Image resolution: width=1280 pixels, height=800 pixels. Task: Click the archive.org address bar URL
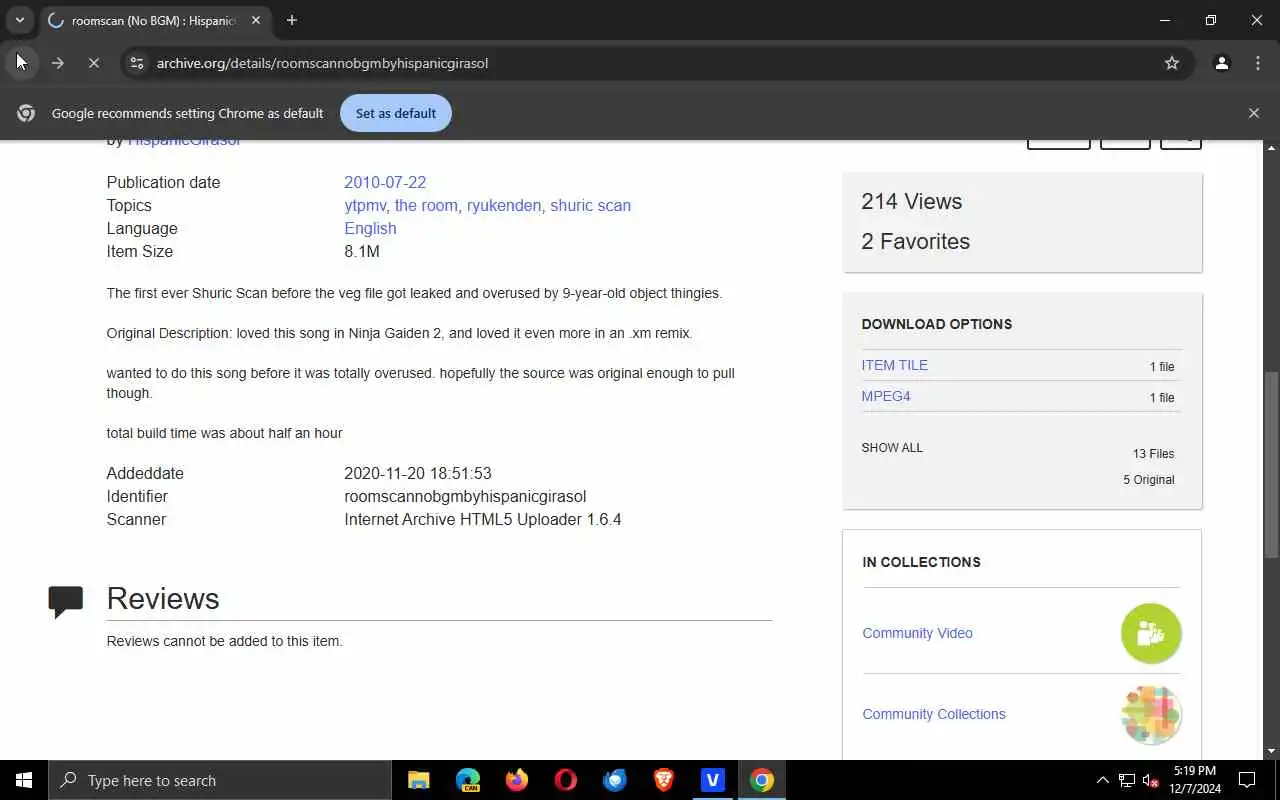(x=322, y=63)
